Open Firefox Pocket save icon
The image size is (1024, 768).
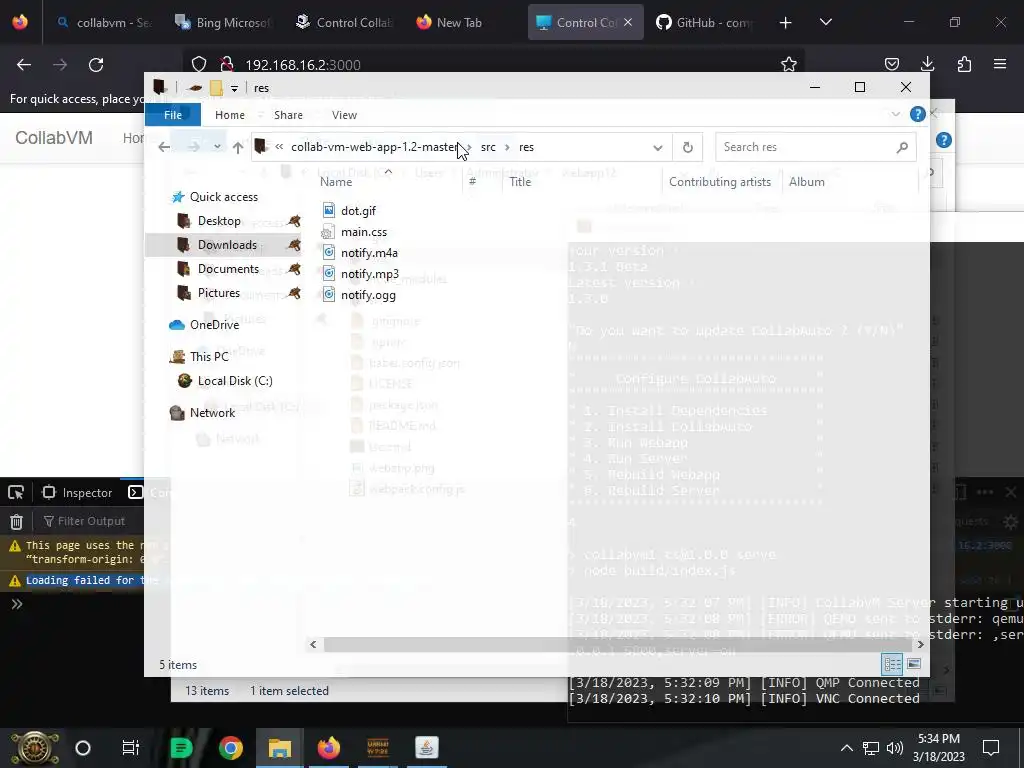[x=891, y=64]
